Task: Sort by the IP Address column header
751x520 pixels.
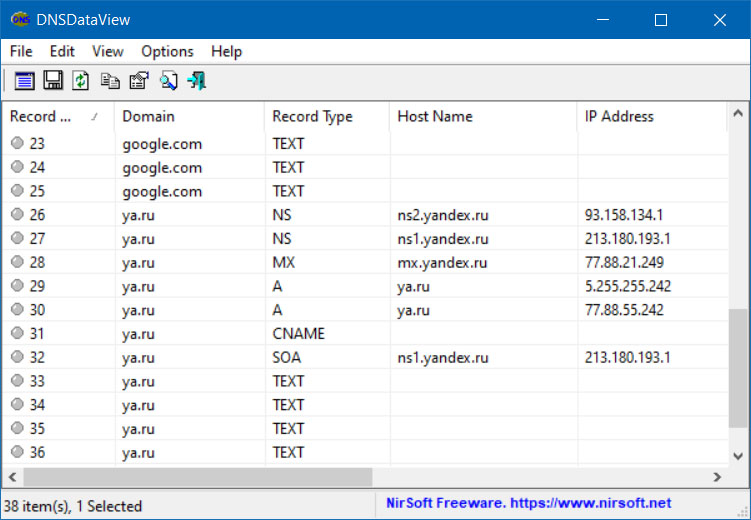Action: pyautogui.click(x=652, y=116)
